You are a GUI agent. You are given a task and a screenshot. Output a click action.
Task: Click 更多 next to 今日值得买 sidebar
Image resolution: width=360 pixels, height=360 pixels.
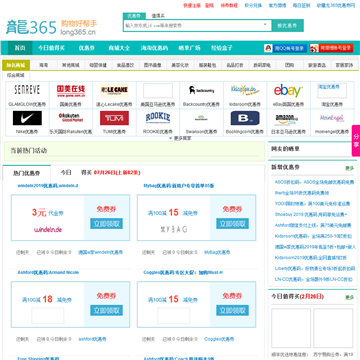click(x=349, y=297)
